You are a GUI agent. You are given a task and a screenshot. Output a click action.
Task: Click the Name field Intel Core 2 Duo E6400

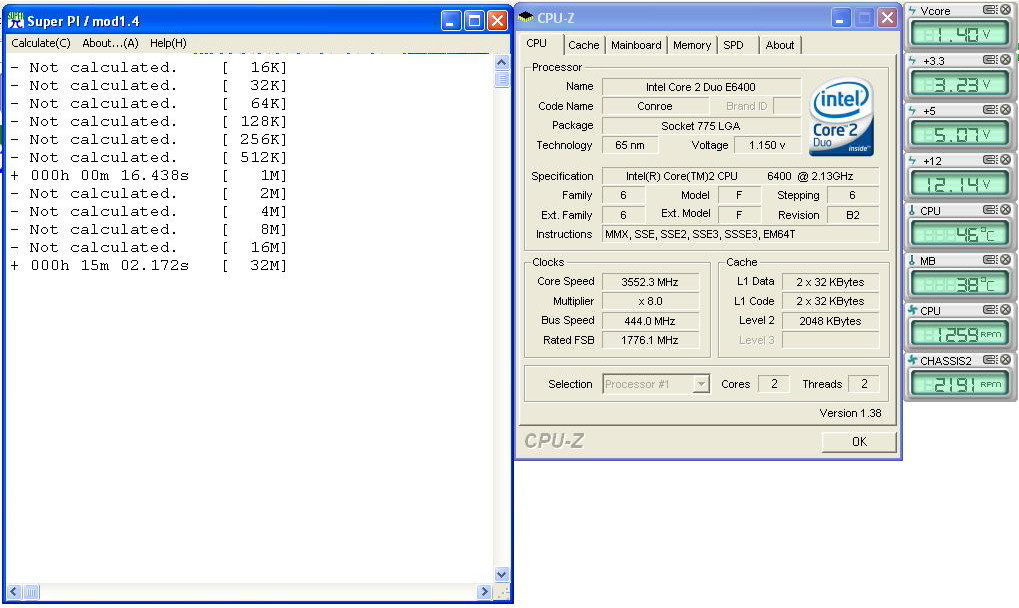pos(701,86)
